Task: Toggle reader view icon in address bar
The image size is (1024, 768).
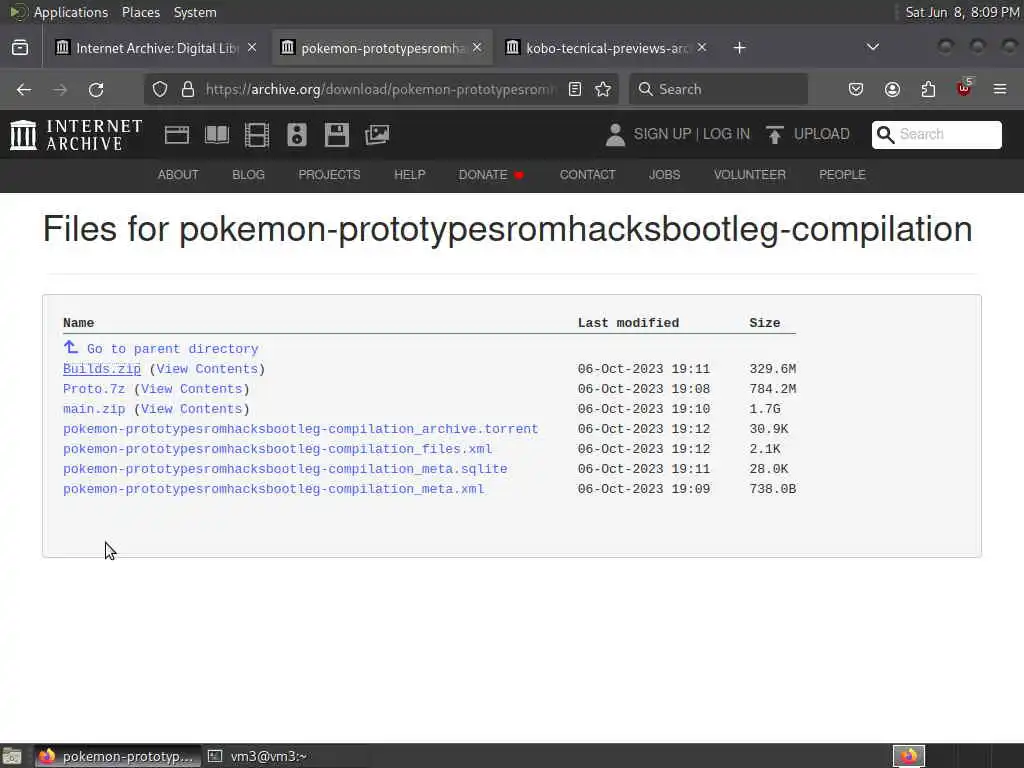Action: 575,89
